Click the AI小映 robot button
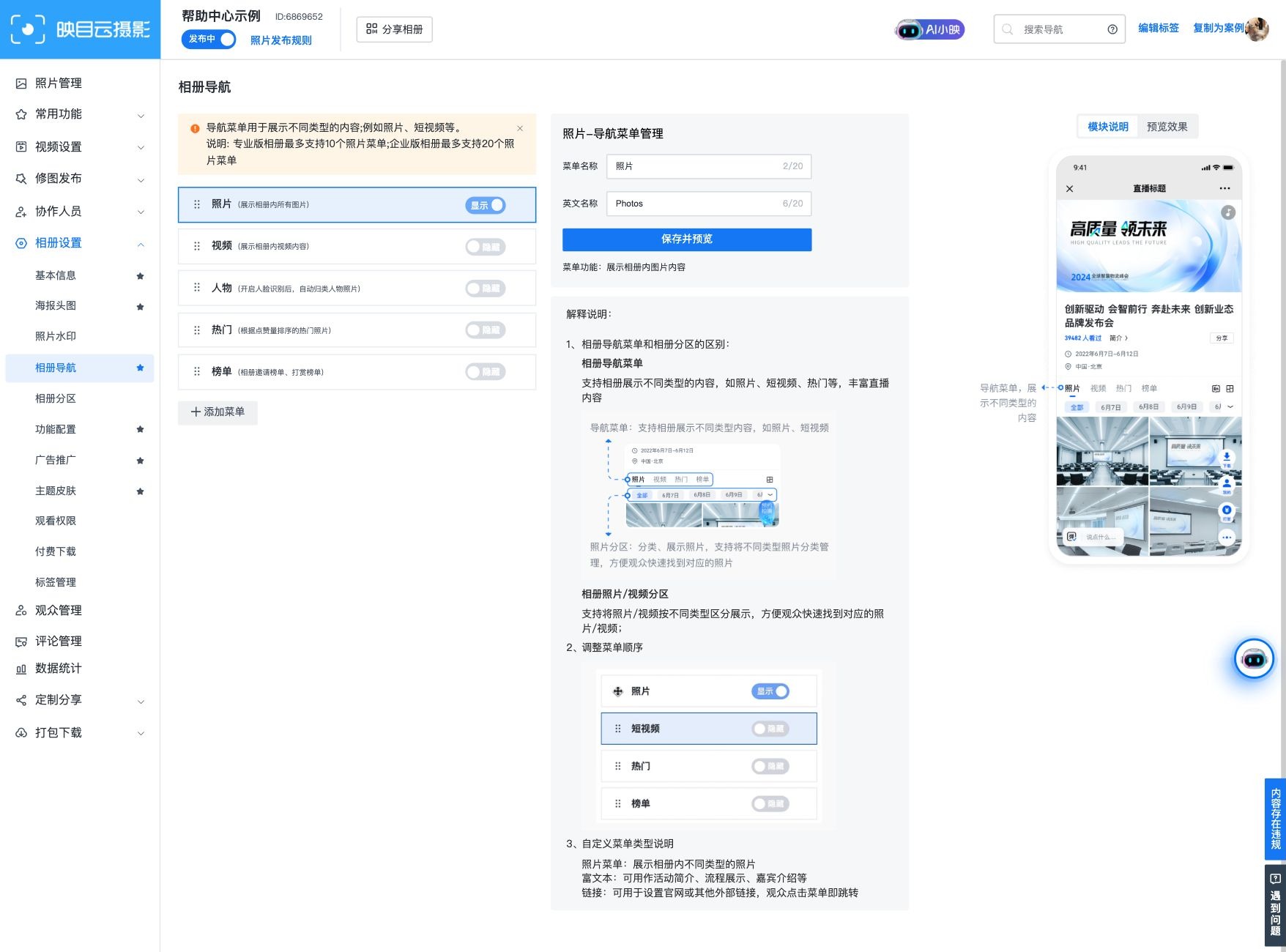 point(929,30)
